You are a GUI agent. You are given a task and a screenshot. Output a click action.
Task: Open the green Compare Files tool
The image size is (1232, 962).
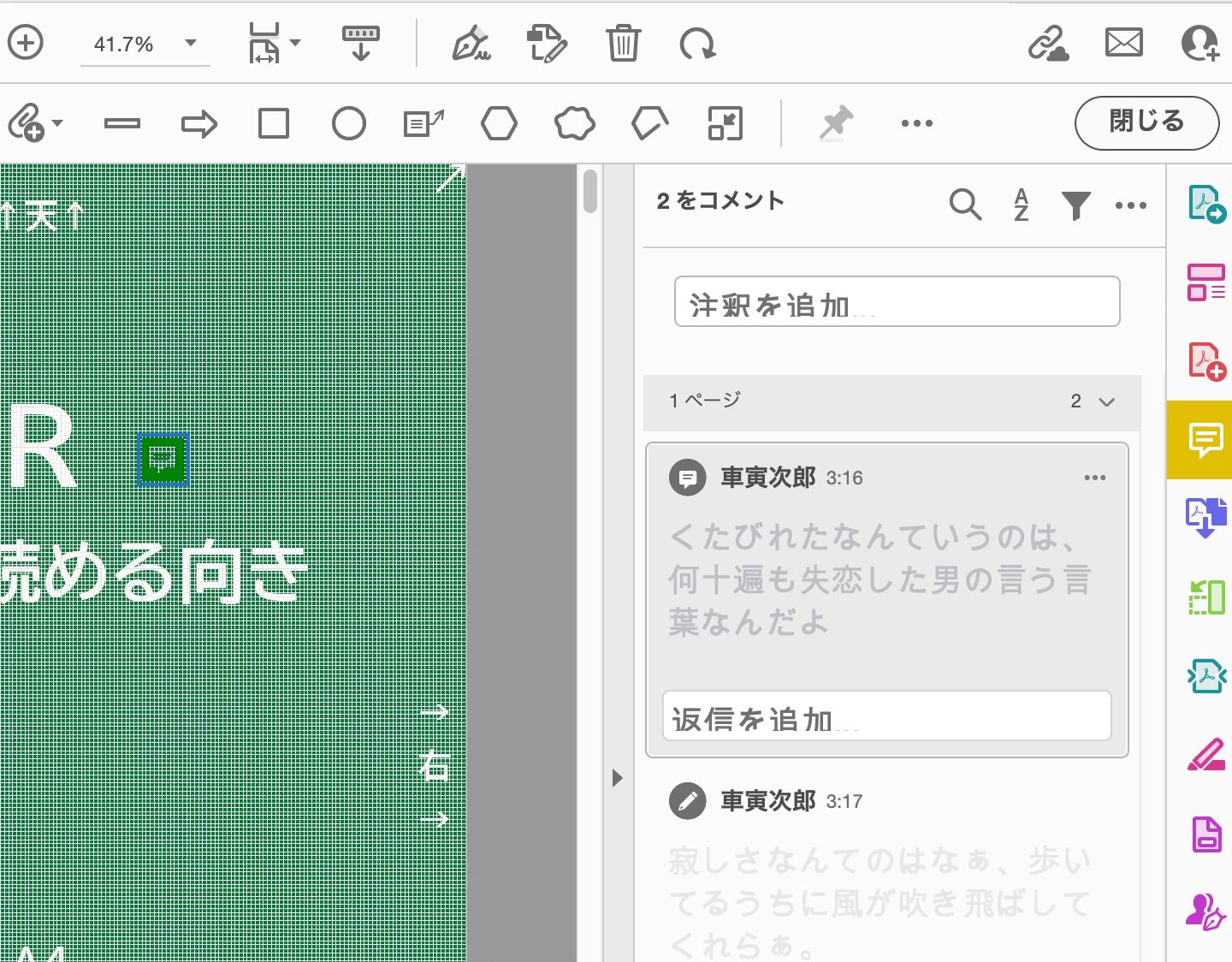click(x=1206, y=597)
